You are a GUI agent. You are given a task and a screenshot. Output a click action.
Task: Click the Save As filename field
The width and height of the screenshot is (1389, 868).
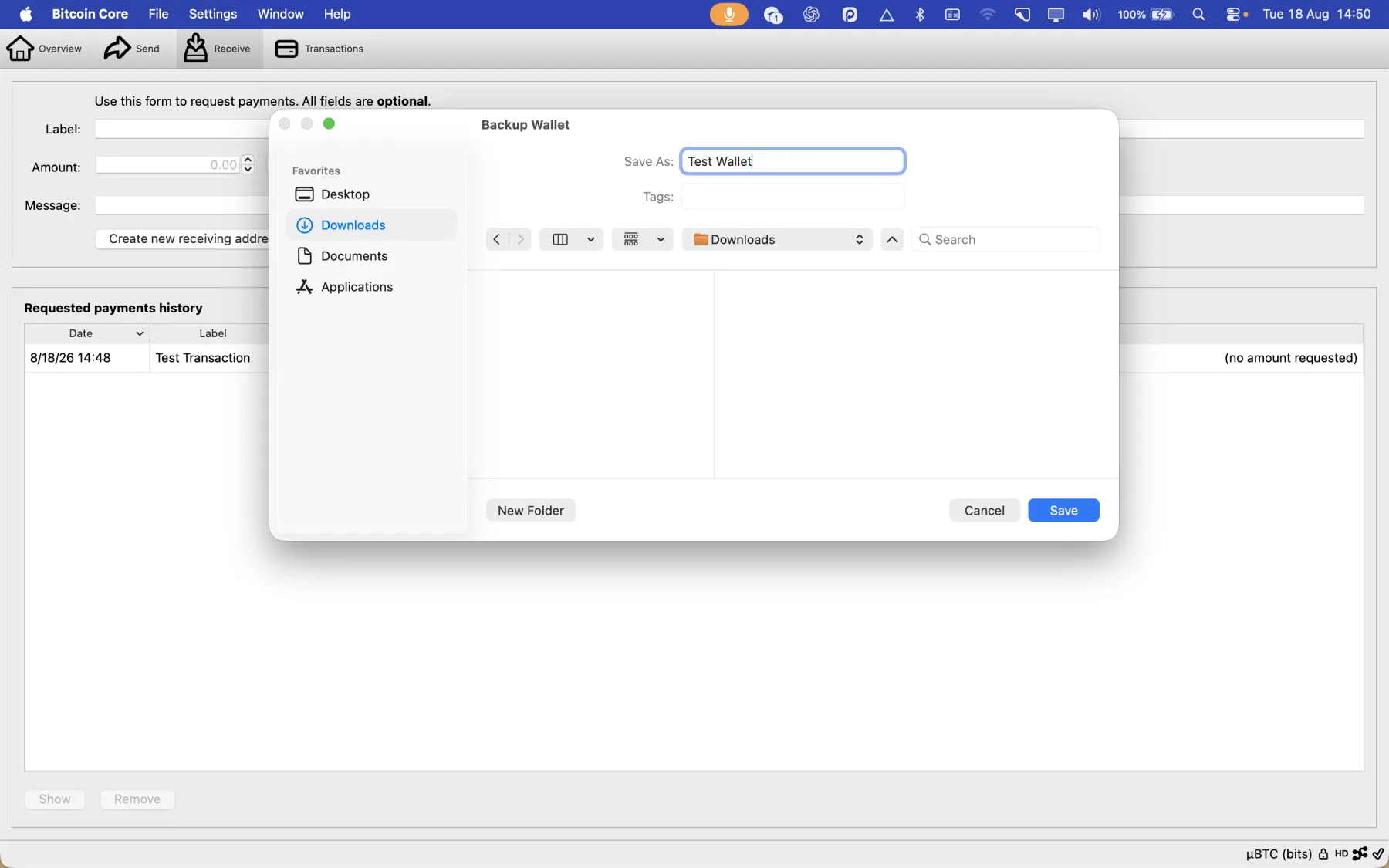793,161
